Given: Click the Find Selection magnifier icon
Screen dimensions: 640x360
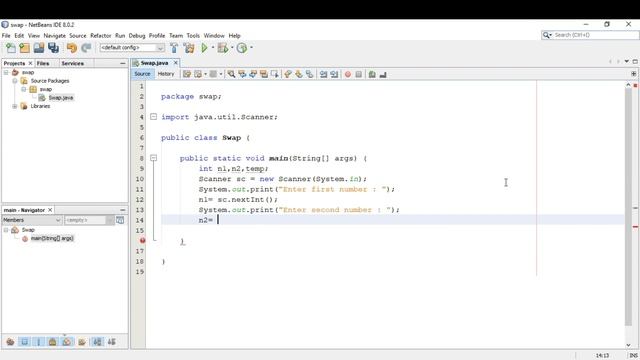Looking at the screenshot, I should coord(231,74).
